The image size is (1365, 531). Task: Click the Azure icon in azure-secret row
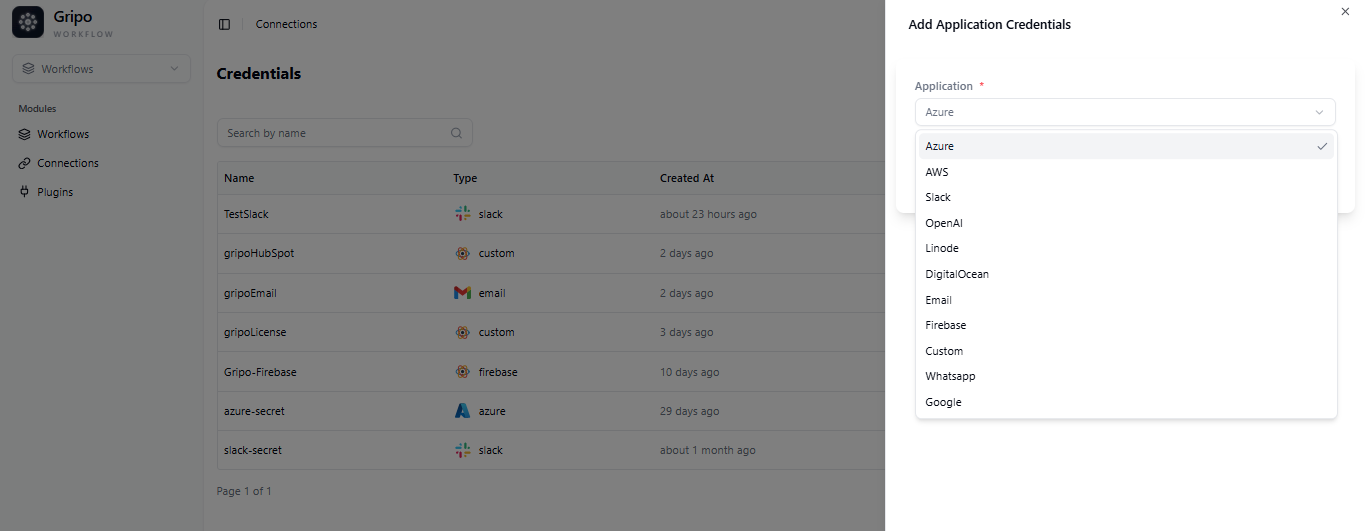point(462,411)
